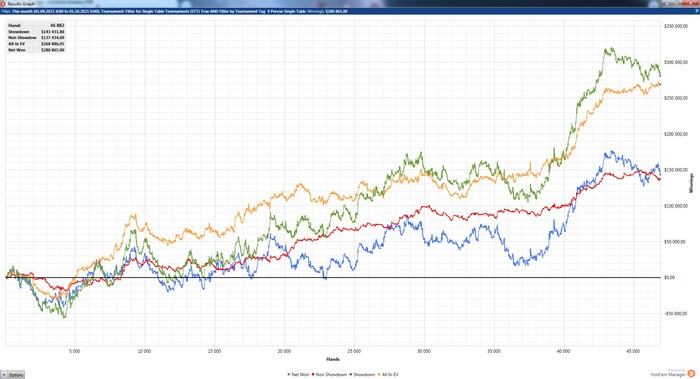The width and height of the screenshot is (700, 379).
Task: Toggle the Non Showdown legend entry
Action: 329,375
